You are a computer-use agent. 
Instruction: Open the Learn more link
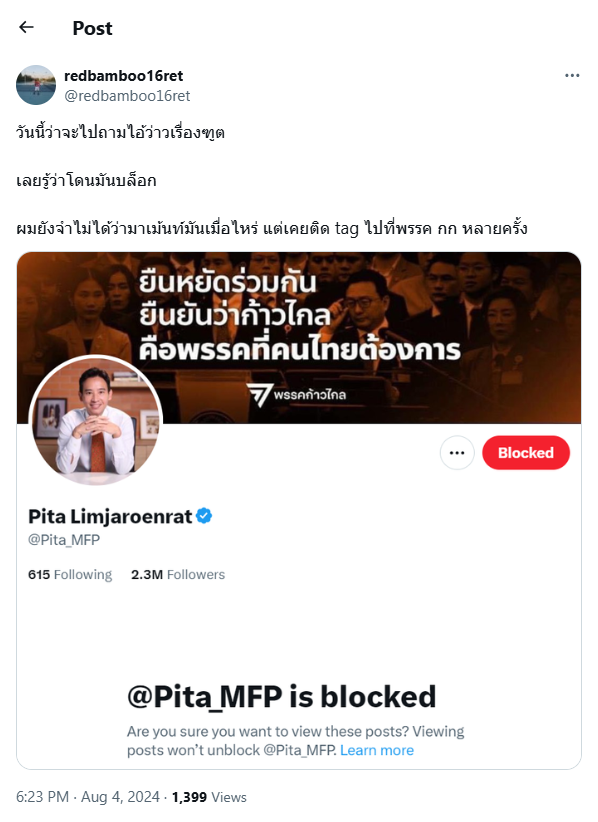[377, 750]
